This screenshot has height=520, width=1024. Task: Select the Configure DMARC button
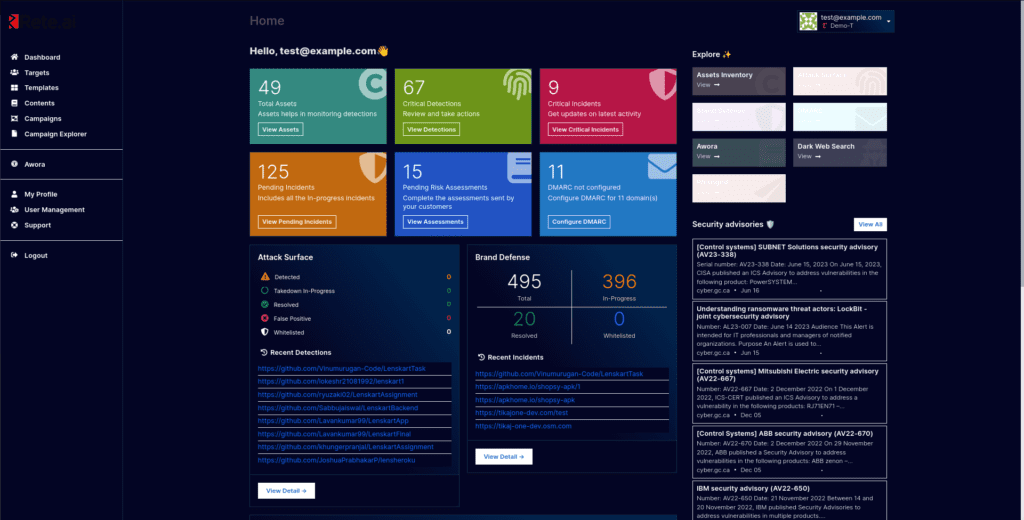tap(579, 221)
